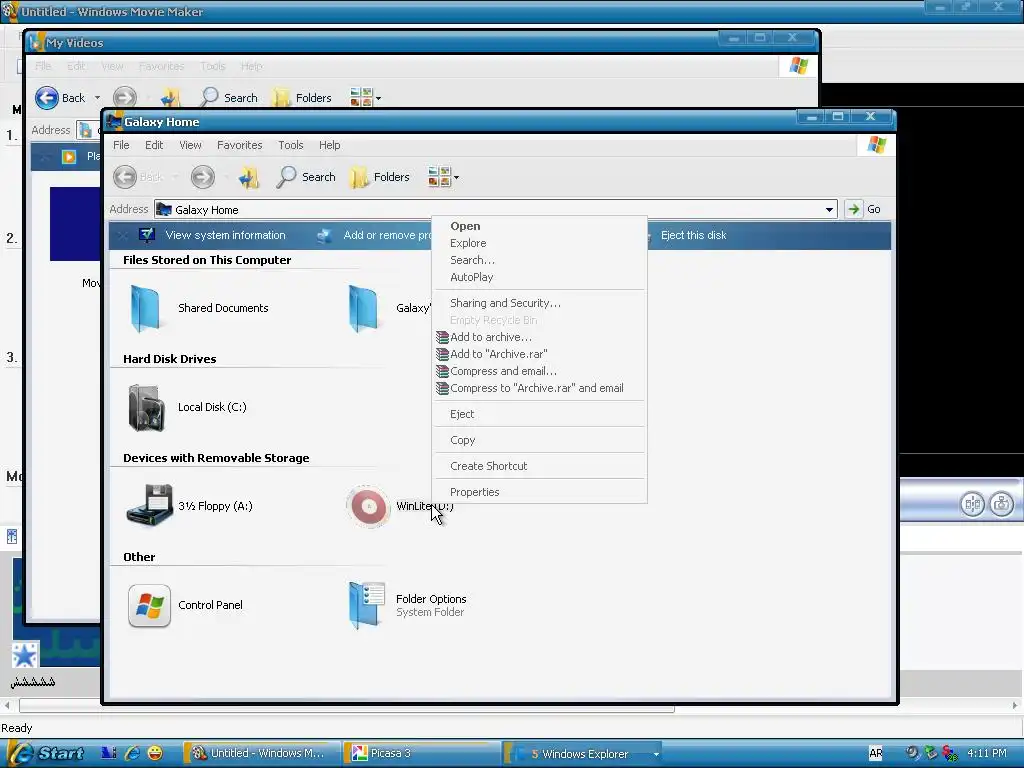Click Movie Maker take picture button
1024x768 pixels.
tap(1001, 504)
